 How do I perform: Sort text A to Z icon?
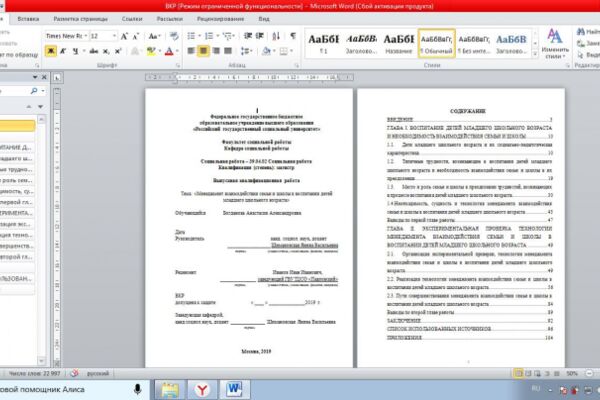tap(276, 36)
